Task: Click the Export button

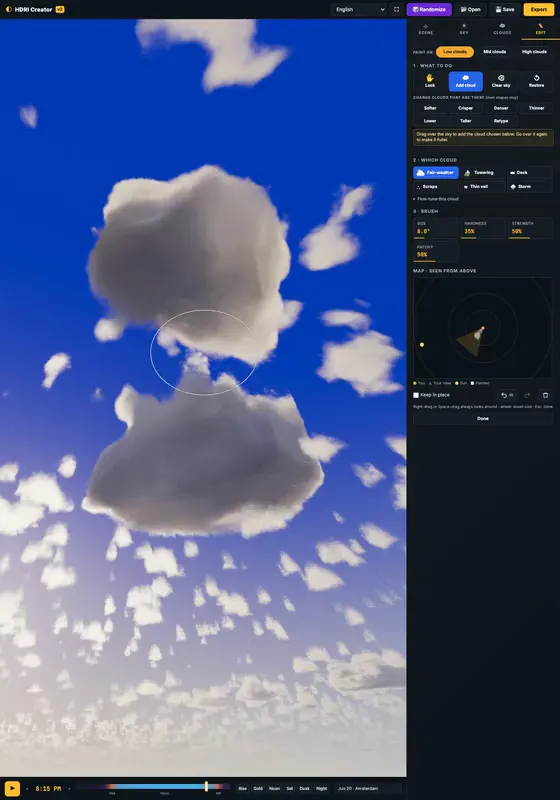Action: [x=539, y=9]
